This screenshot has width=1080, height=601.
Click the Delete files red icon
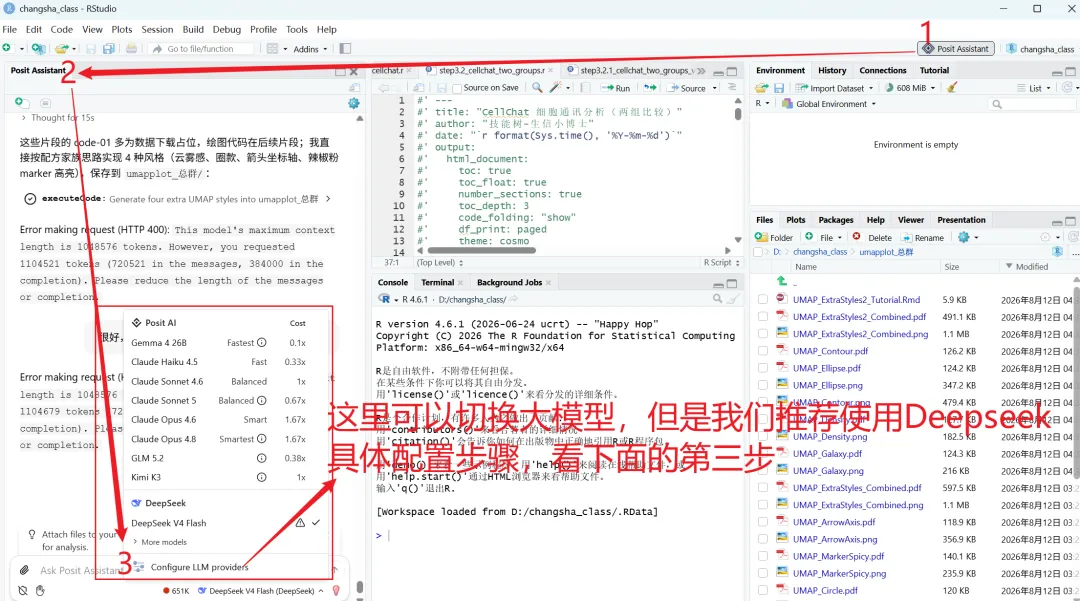[x=856, y=237]
